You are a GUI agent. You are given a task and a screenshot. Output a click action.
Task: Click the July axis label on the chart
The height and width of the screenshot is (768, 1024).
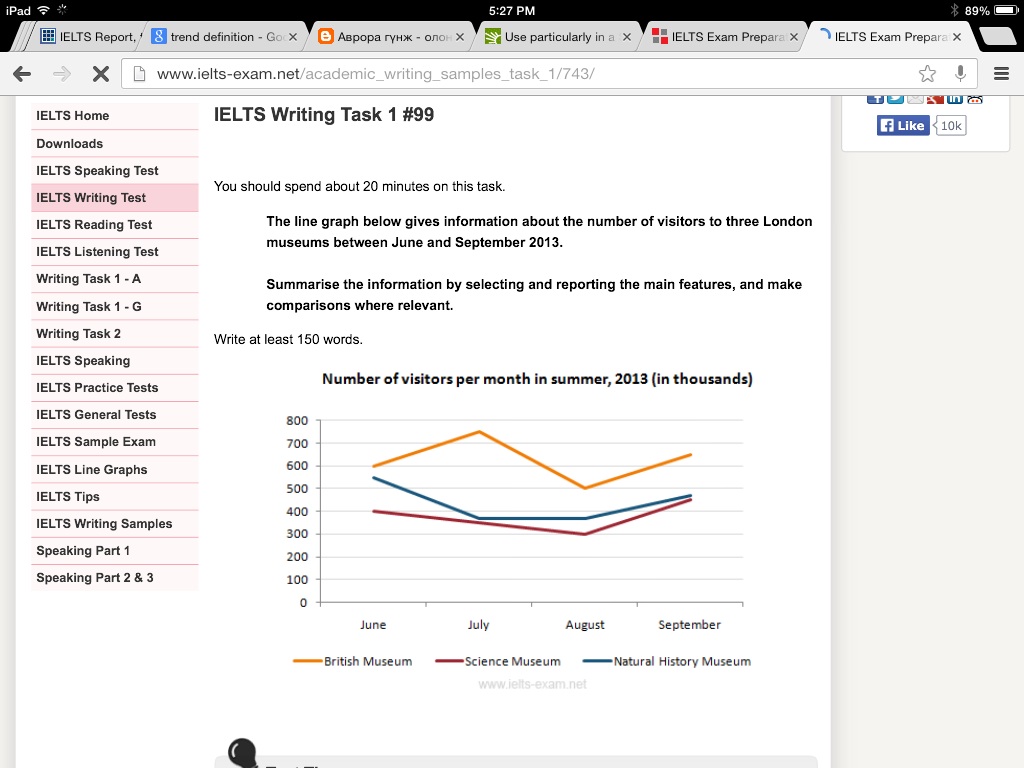[x=478, y=625]
